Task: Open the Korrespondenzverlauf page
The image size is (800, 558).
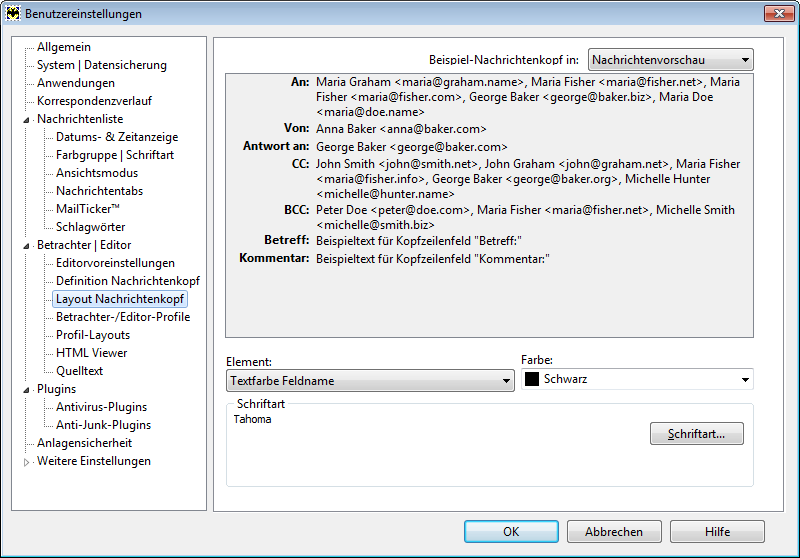Action: coord(94,100)
